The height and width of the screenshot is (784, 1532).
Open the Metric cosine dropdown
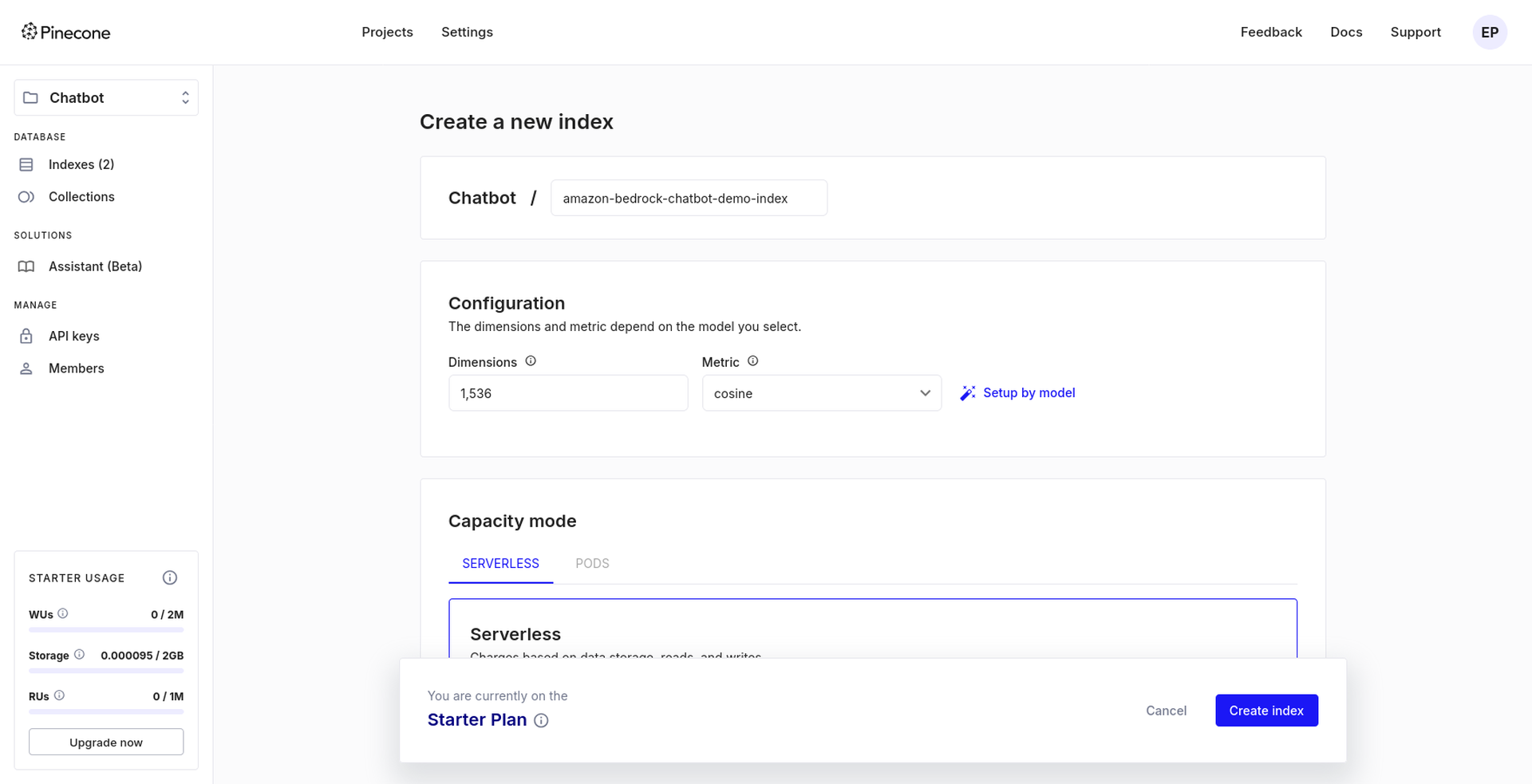click(822, 393)
